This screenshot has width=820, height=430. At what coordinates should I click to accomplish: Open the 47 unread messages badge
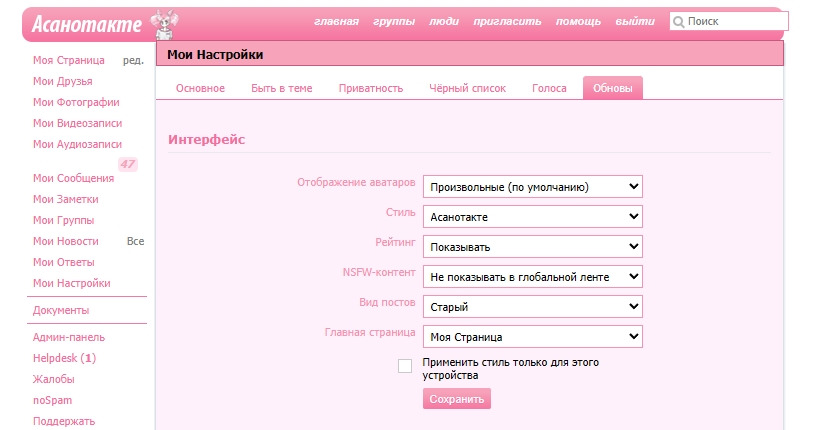tap(127, 164)
